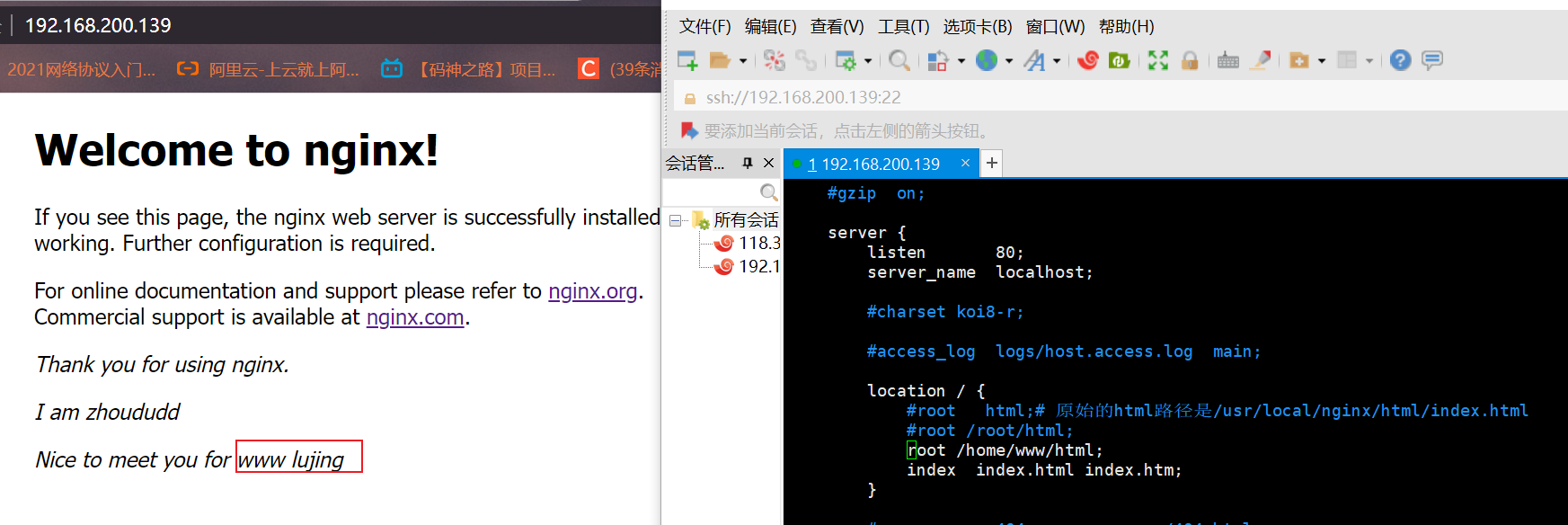Viewport: 1568px width, 525px height.
Task: Click the speech bubble feedback icon
Action: coord(1432,60)
